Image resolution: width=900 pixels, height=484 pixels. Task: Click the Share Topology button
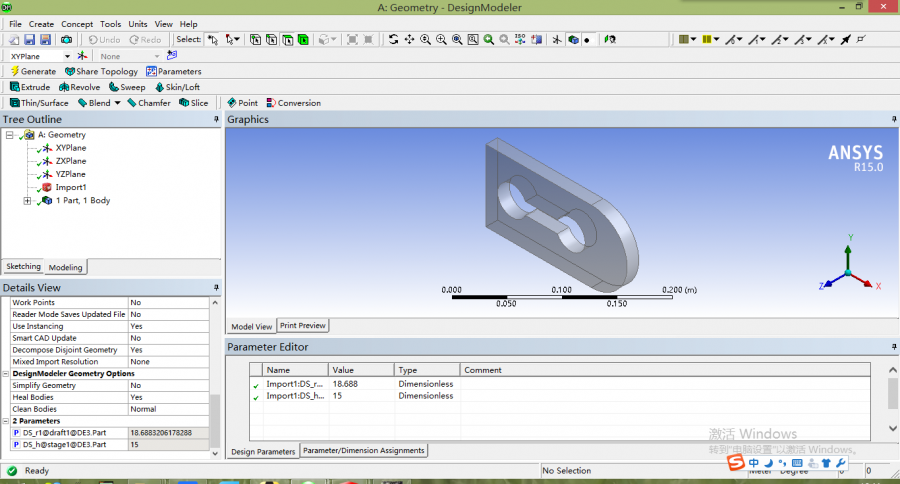pos(101,72)
